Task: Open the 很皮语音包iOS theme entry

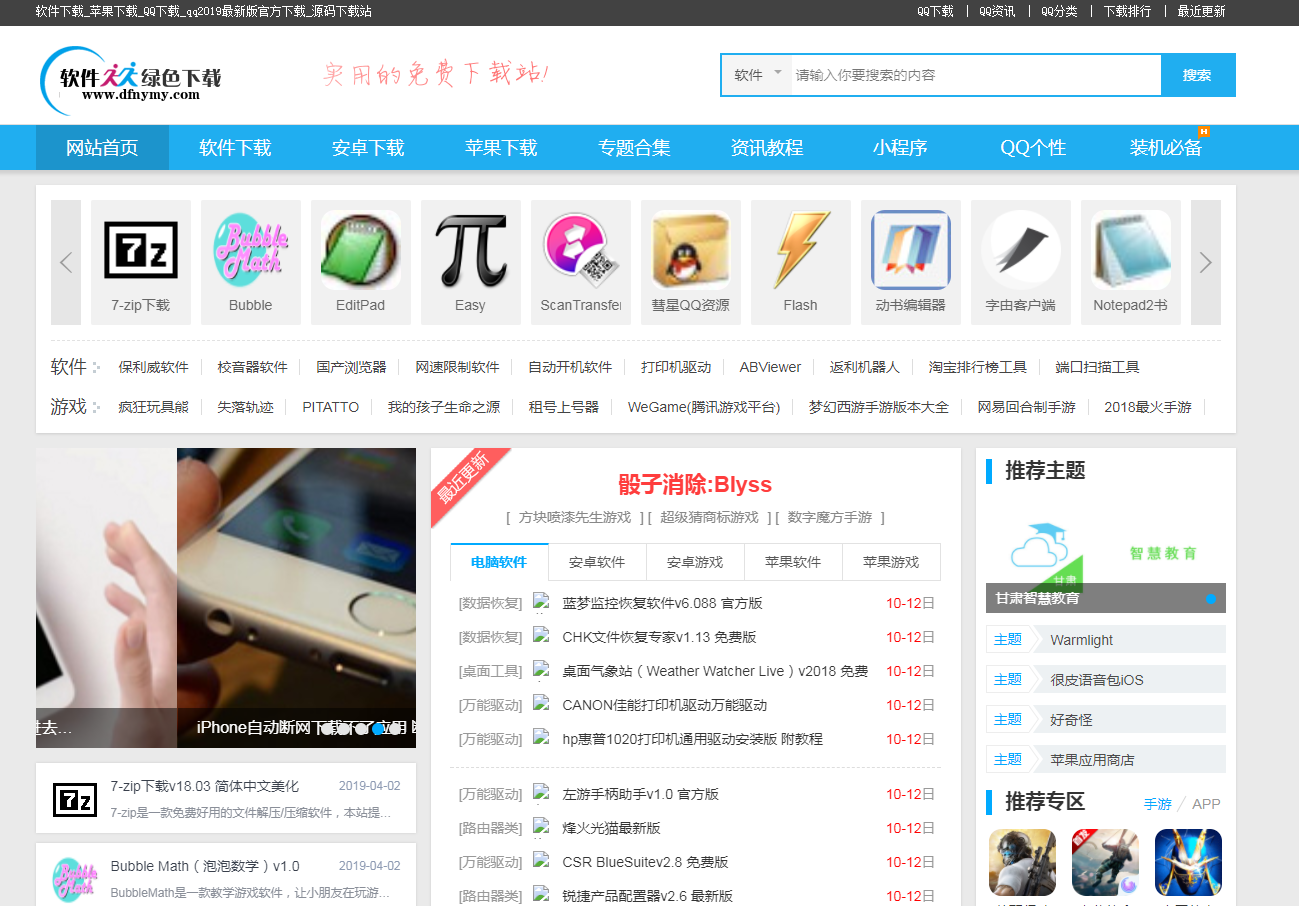Action: tap(1106, 680)
